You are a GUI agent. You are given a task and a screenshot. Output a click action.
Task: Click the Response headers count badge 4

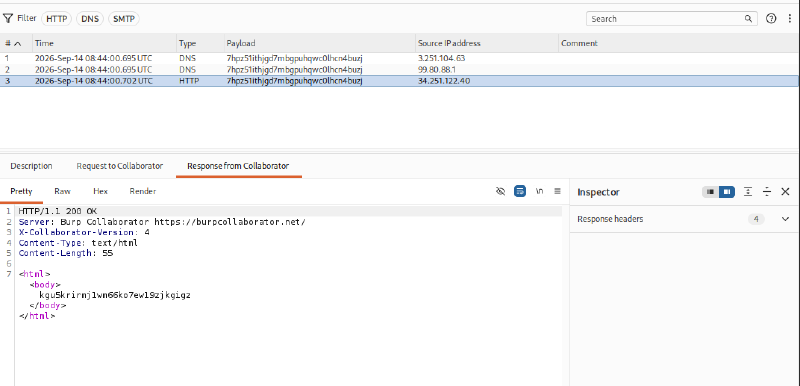tap(756, 219)
